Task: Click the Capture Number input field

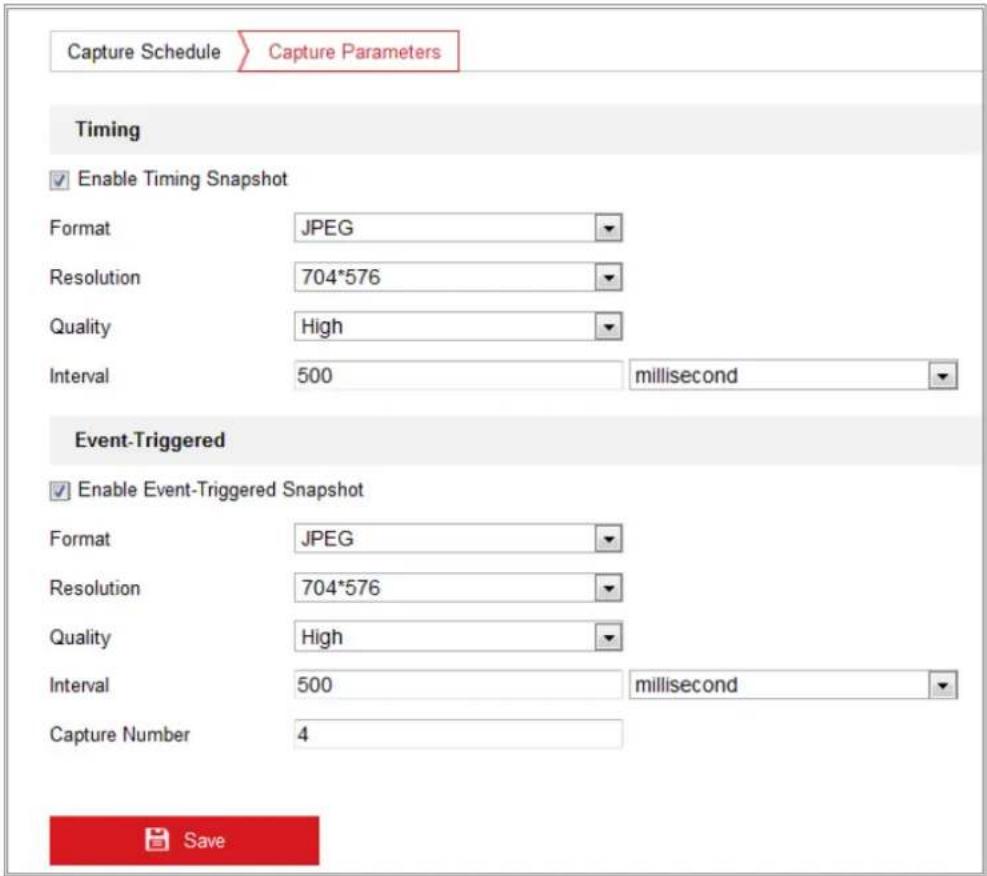Action: coord(458,734)
